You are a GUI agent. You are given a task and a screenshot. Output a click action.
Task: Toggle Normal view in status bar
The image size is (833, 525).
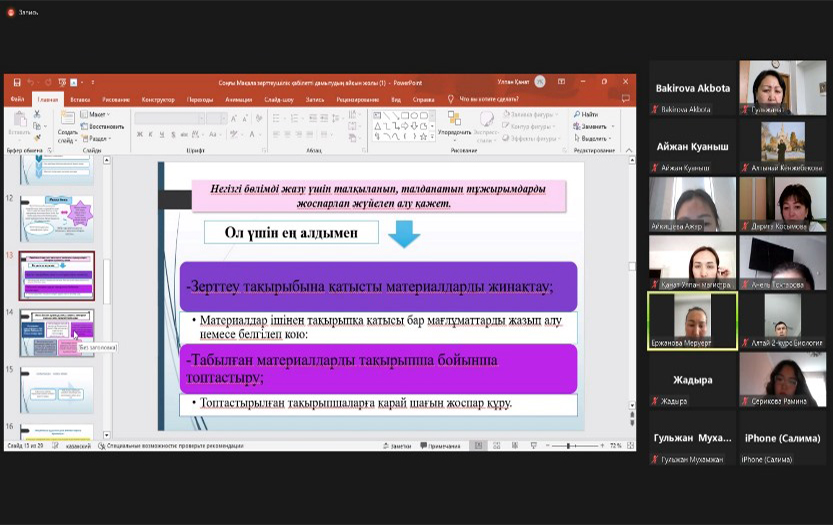pyautogui.click(x=479, y=446)
